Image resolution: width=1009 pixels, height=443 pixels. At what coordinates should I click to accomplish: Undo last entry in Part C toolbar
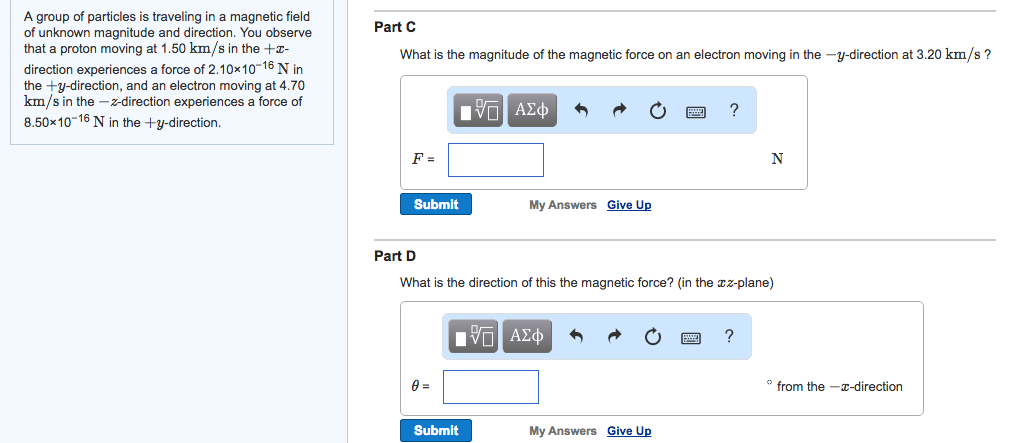(x=581, y=111)
